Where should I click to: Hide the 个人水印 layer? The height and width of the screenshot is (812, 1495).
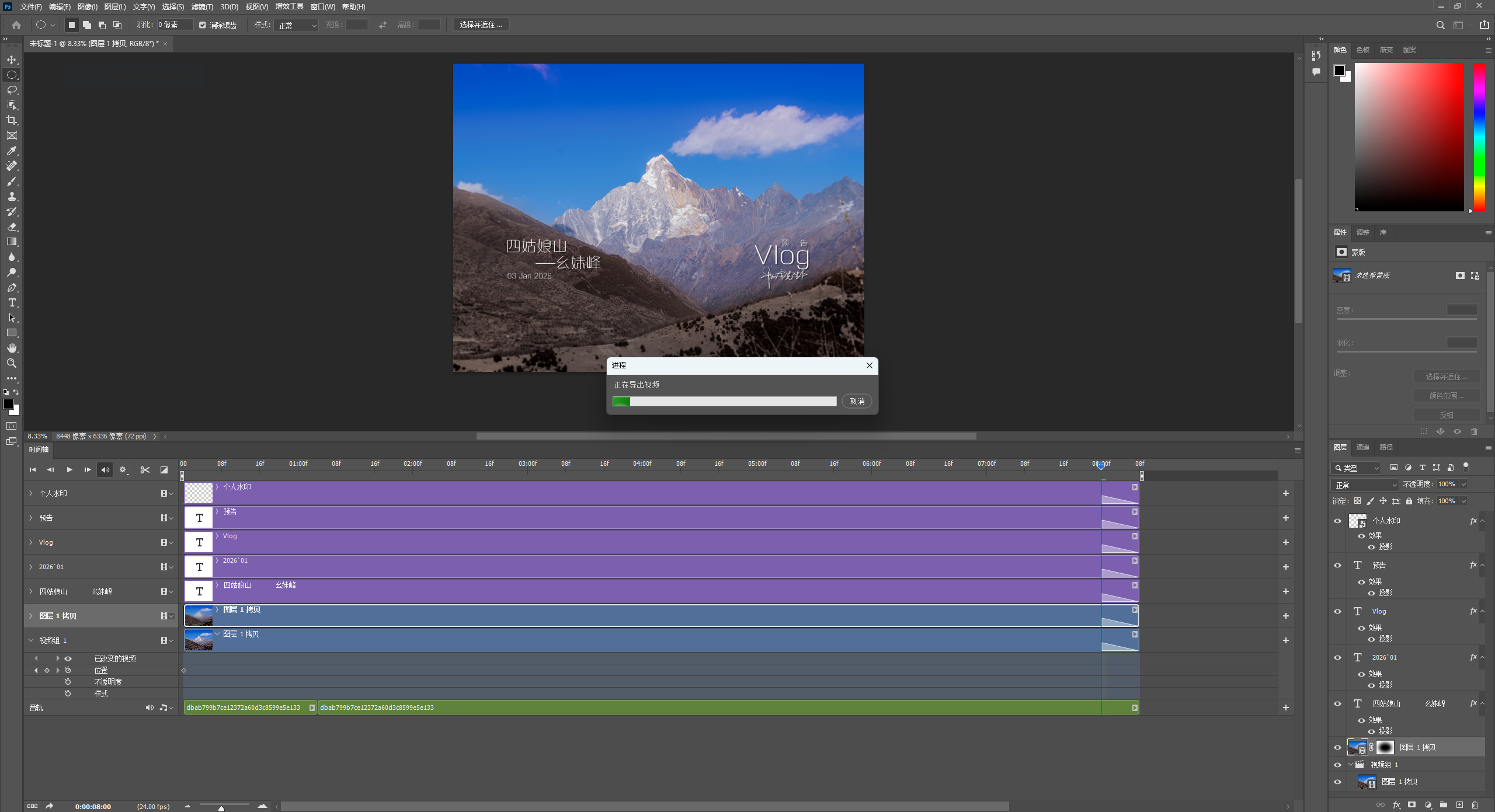click(1337, 521)
